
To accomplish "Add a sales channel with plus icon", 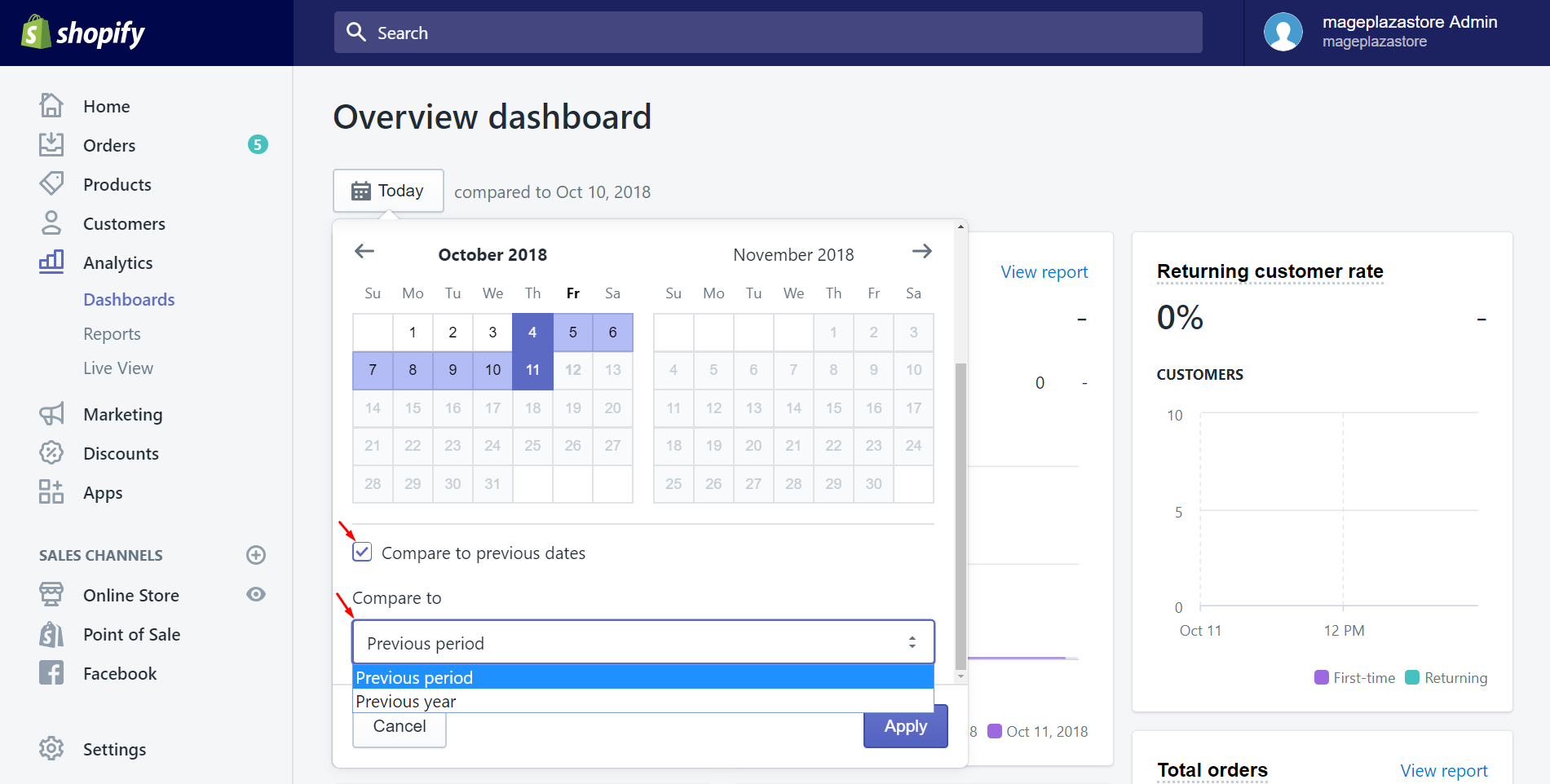I will point(256,555).
